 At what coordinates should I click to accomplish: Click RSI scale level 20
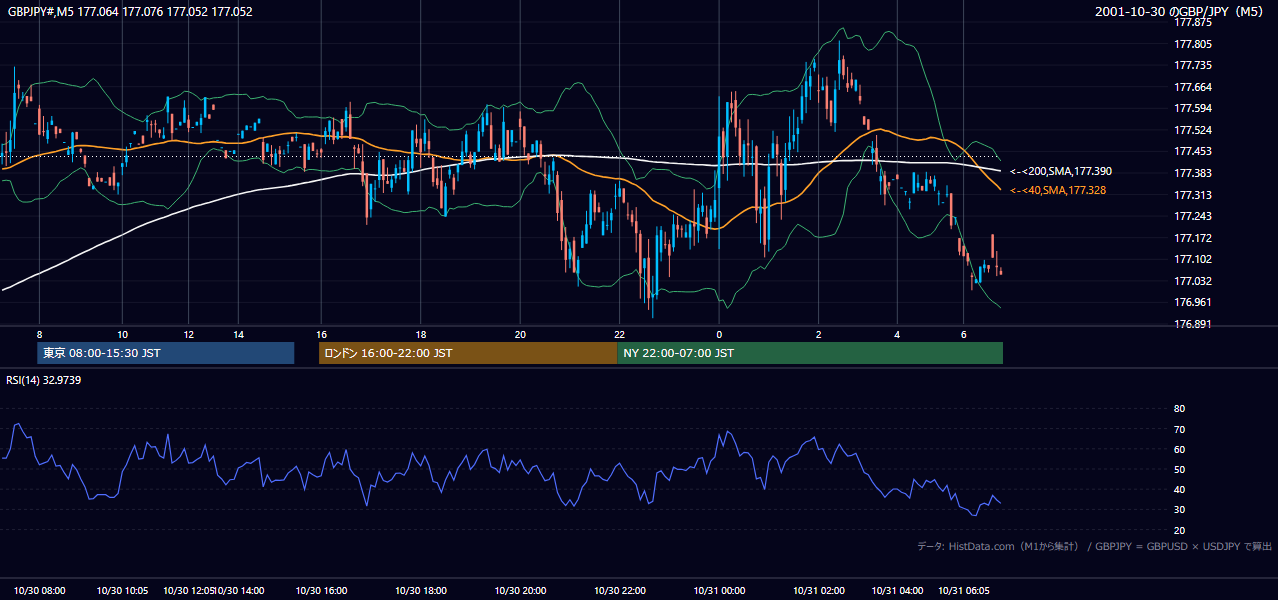pos(1179,531)
